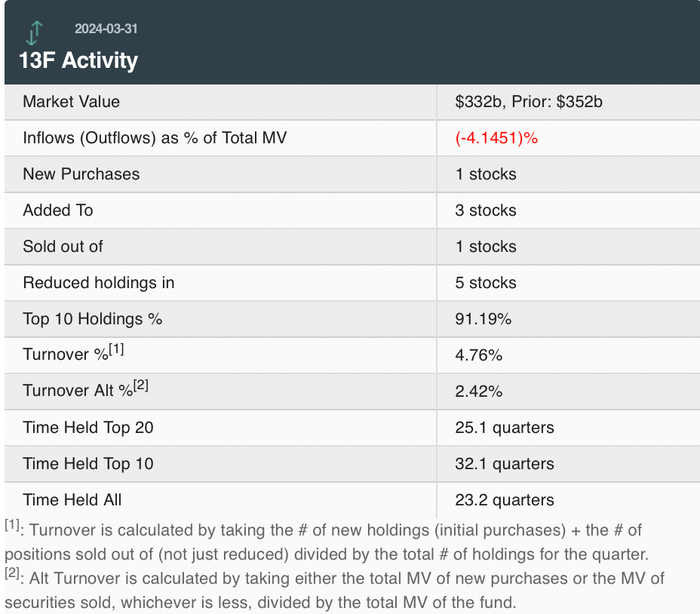
Task: Click the Turnover Alt % value 2.42%
Action: coord(478,391)
